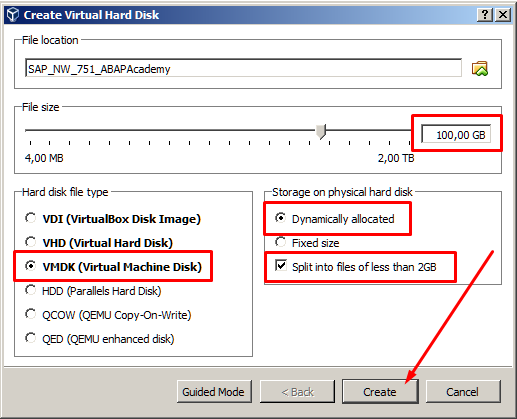
Task: Click the Back button
Action: (297, 392)
